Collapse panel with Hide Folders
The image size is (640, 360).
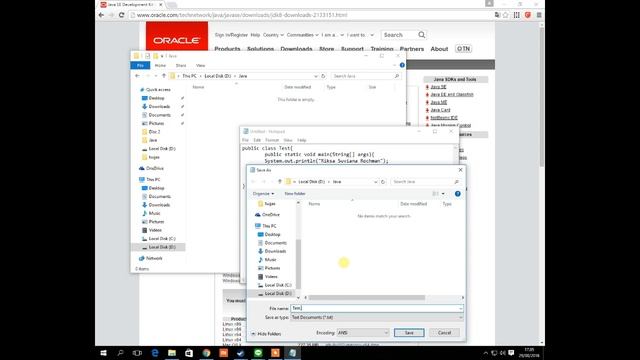266,334
